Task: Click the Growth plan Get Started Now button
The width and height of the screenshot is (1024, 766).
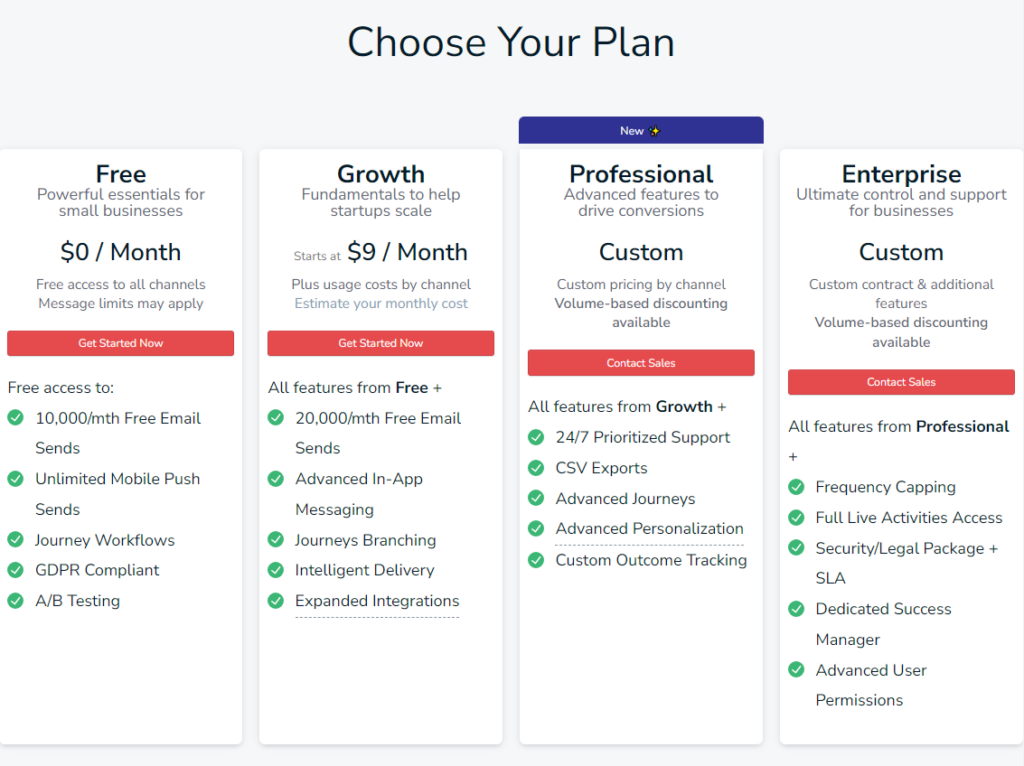Action: click(x=381, y=343)
